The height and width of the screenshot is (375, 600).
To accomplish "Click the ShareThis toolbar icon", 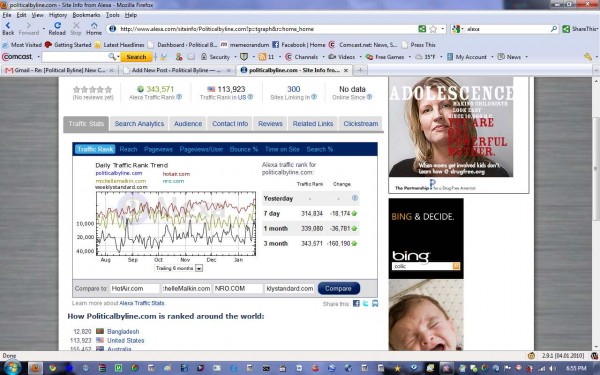I will (566, 29).
